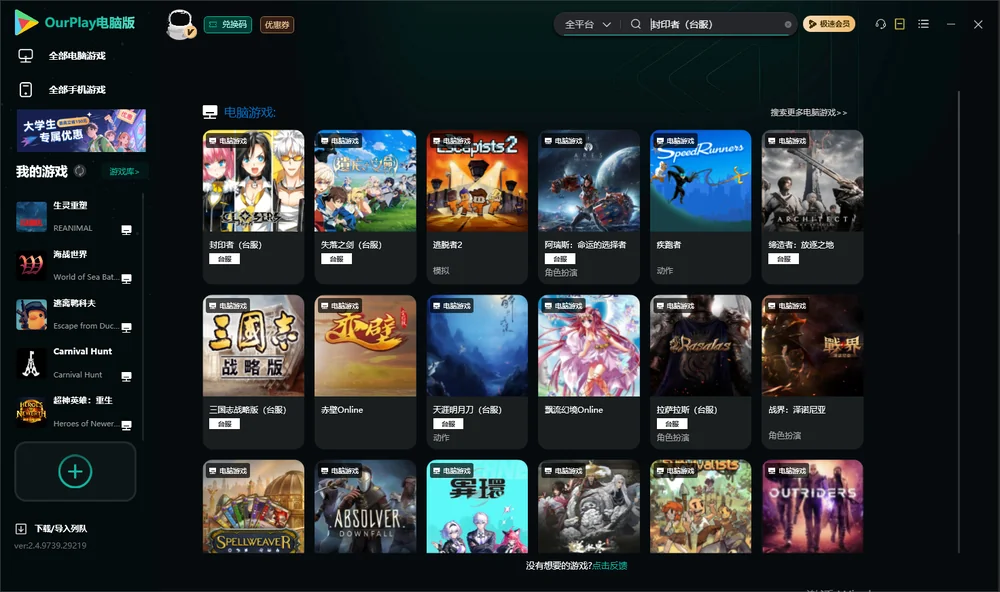This screenshot has height=592, width=1000.
Task: Select the 疾跑者 SpeedRunners cover
Action: point(701,181)
